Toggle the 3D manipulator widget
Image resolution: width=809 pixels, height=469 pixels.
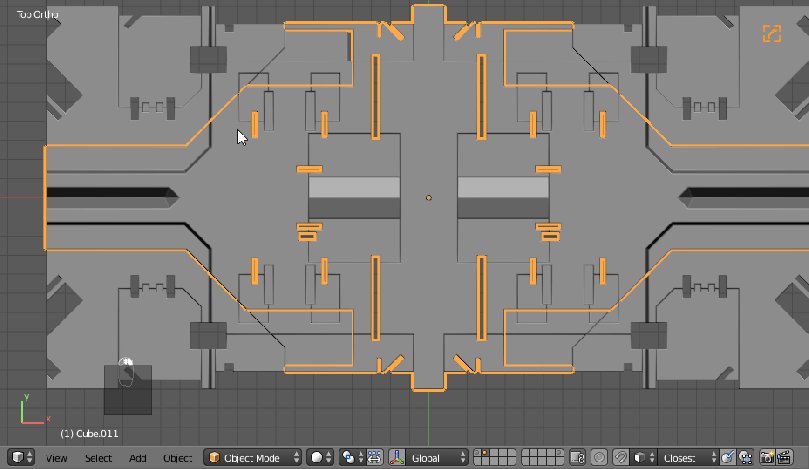[396, 457]
